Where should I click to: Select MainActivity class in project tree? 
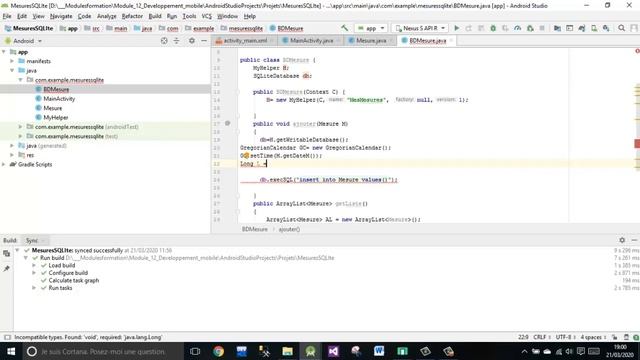point(59,99)
